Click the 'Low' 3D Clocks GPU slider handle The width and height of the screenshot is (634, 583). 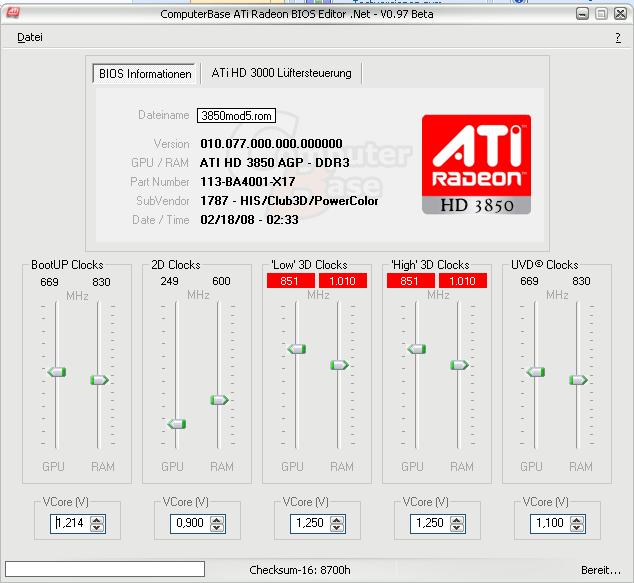297,349
